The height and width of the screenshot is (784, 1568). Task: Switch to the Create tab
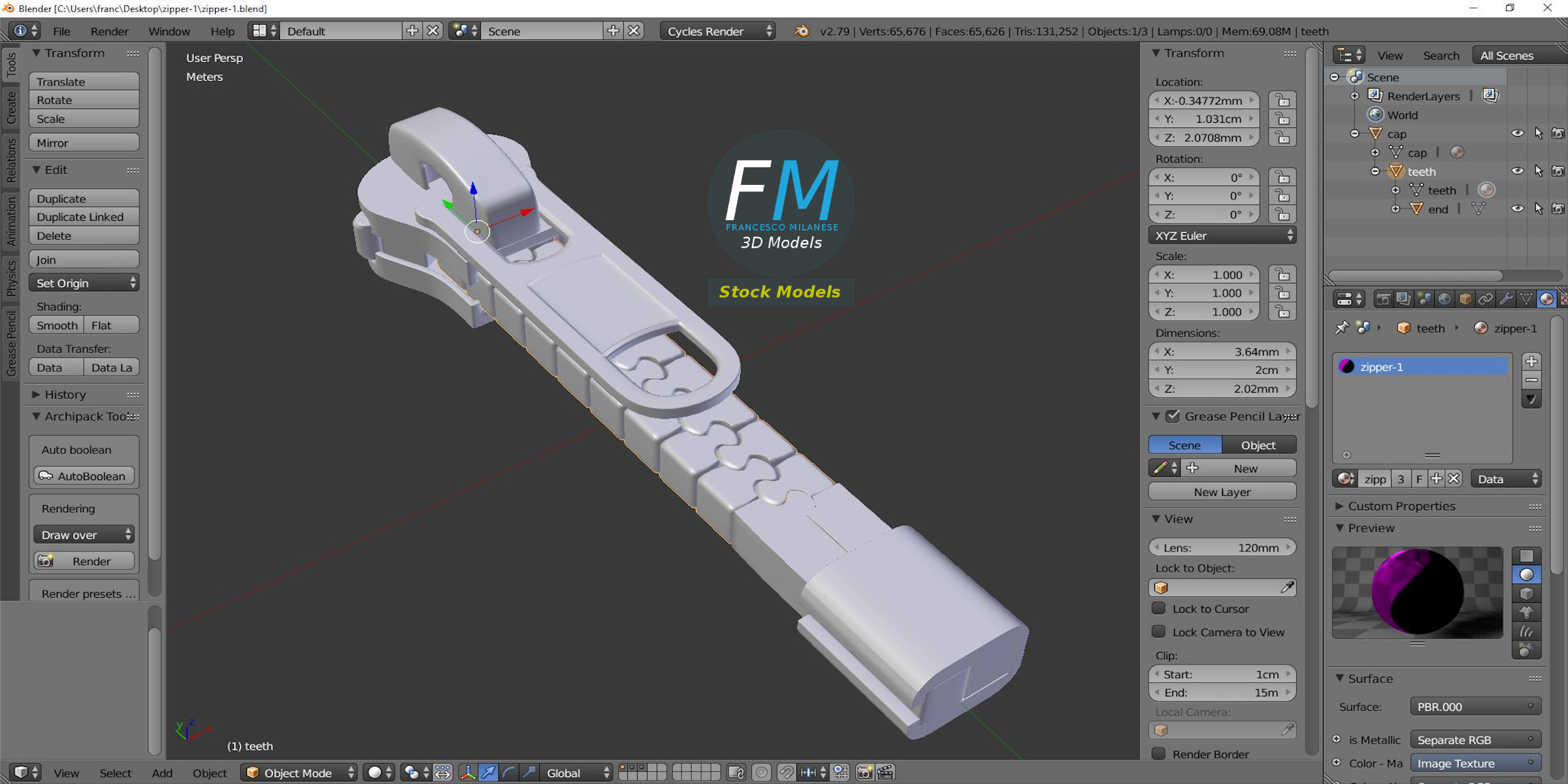(11, 106)
